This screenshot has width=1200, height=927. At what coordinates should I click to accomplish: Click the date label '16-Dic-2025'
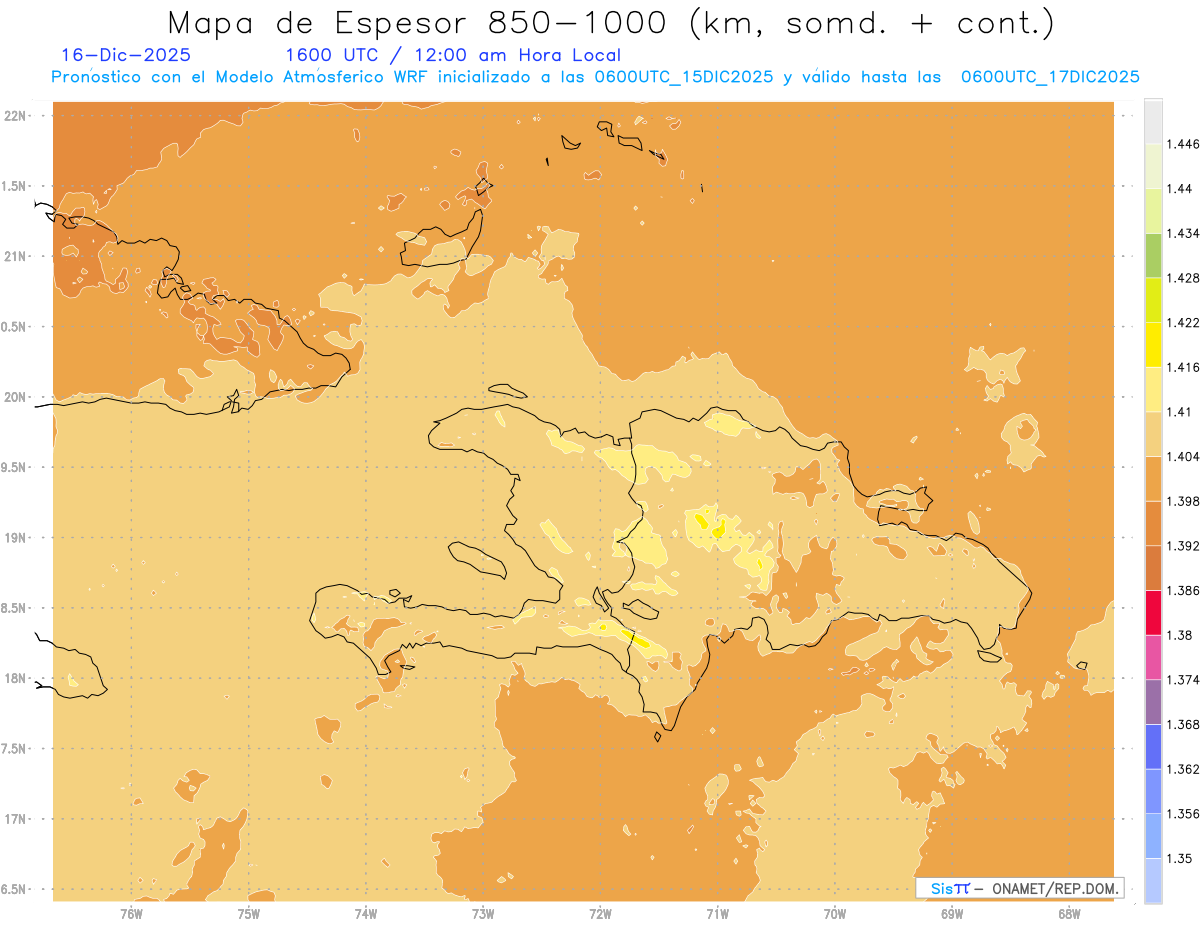coord(126,55)
